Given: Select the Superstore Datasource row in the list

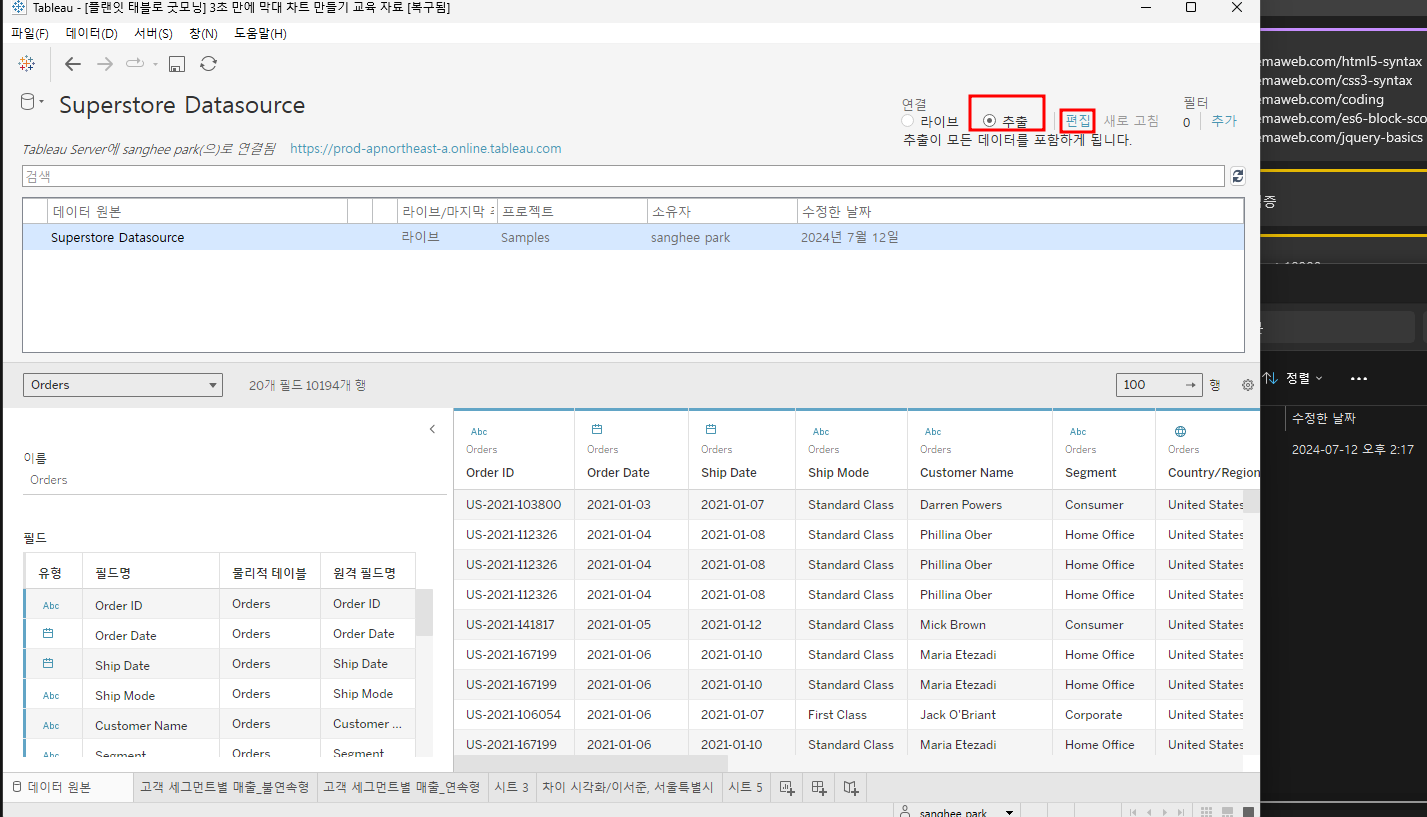Looking at the screenshot, I should (x=633, y=237).
